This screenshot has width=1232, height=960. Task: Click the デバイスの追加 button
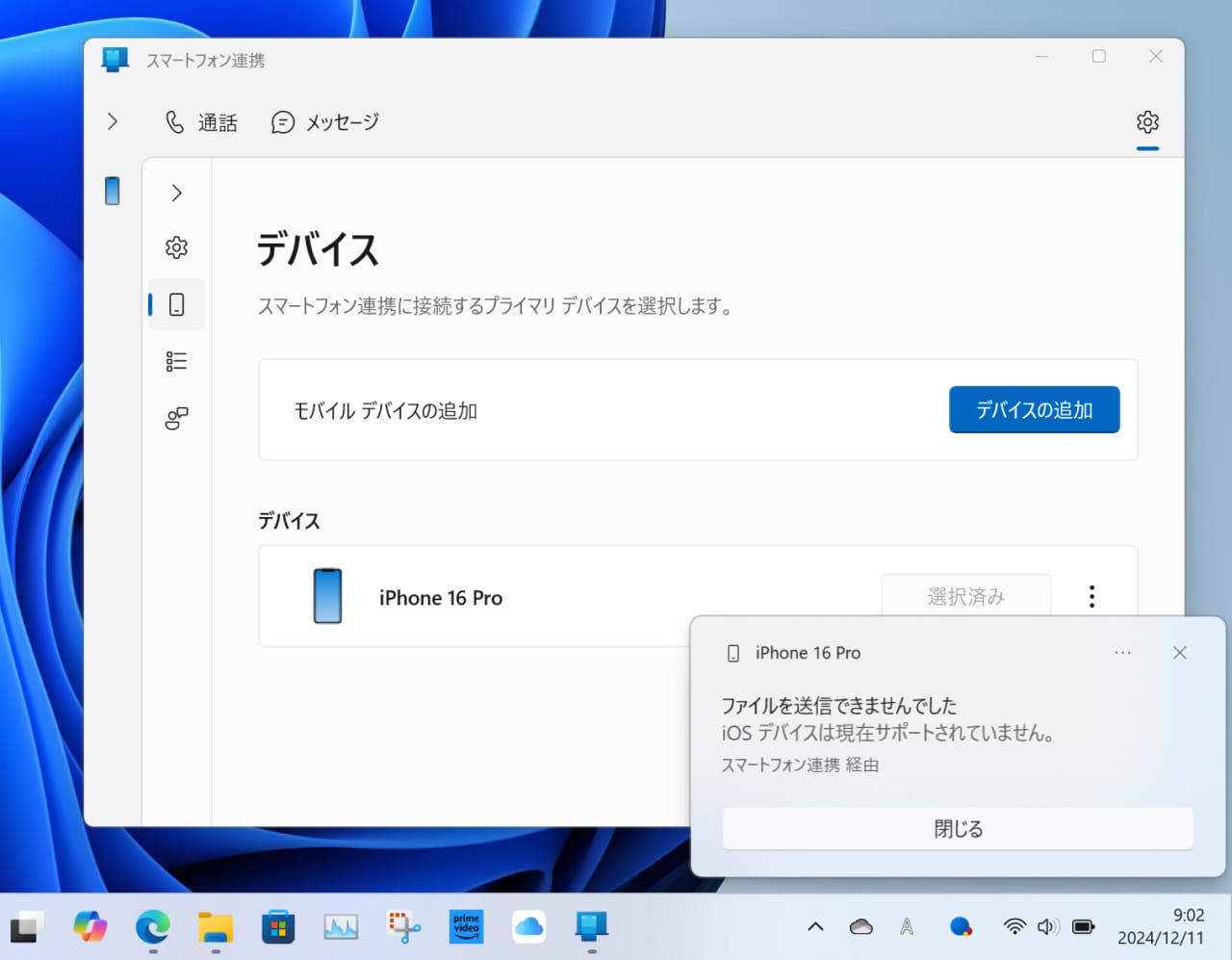click(1034, 409)
